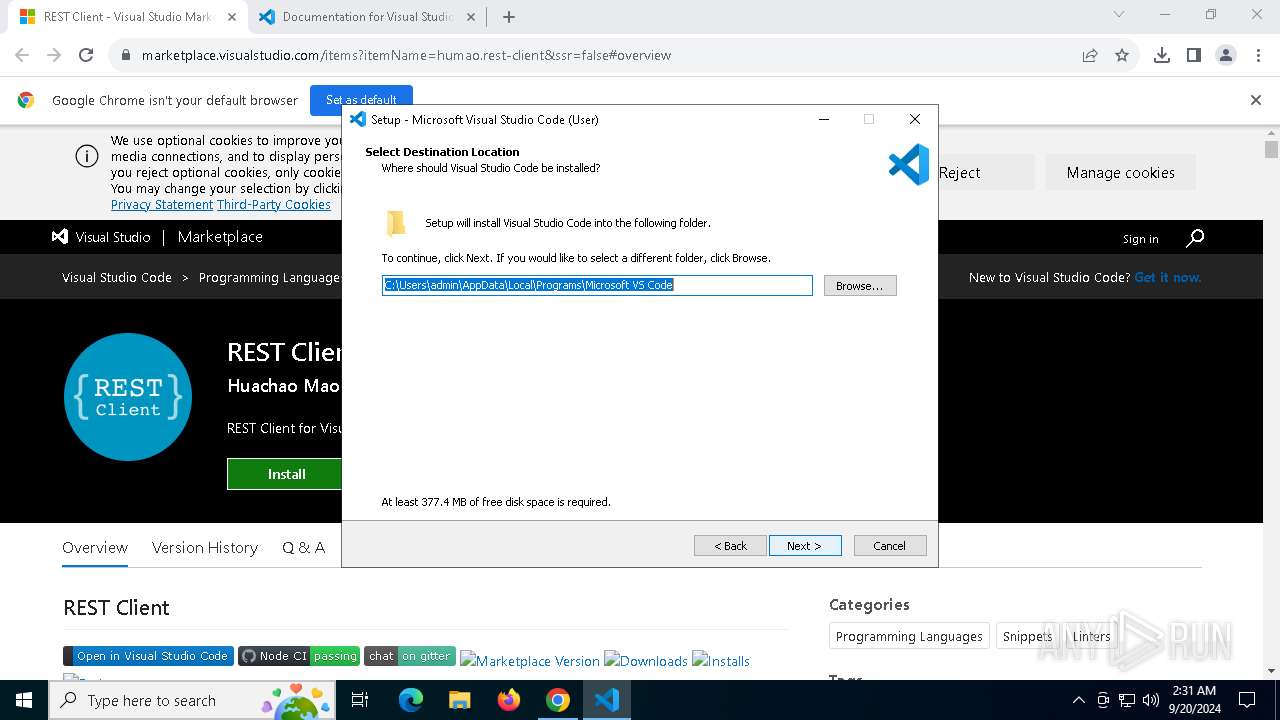Click the Browse... button in Setup

click(x=860, y=286)
